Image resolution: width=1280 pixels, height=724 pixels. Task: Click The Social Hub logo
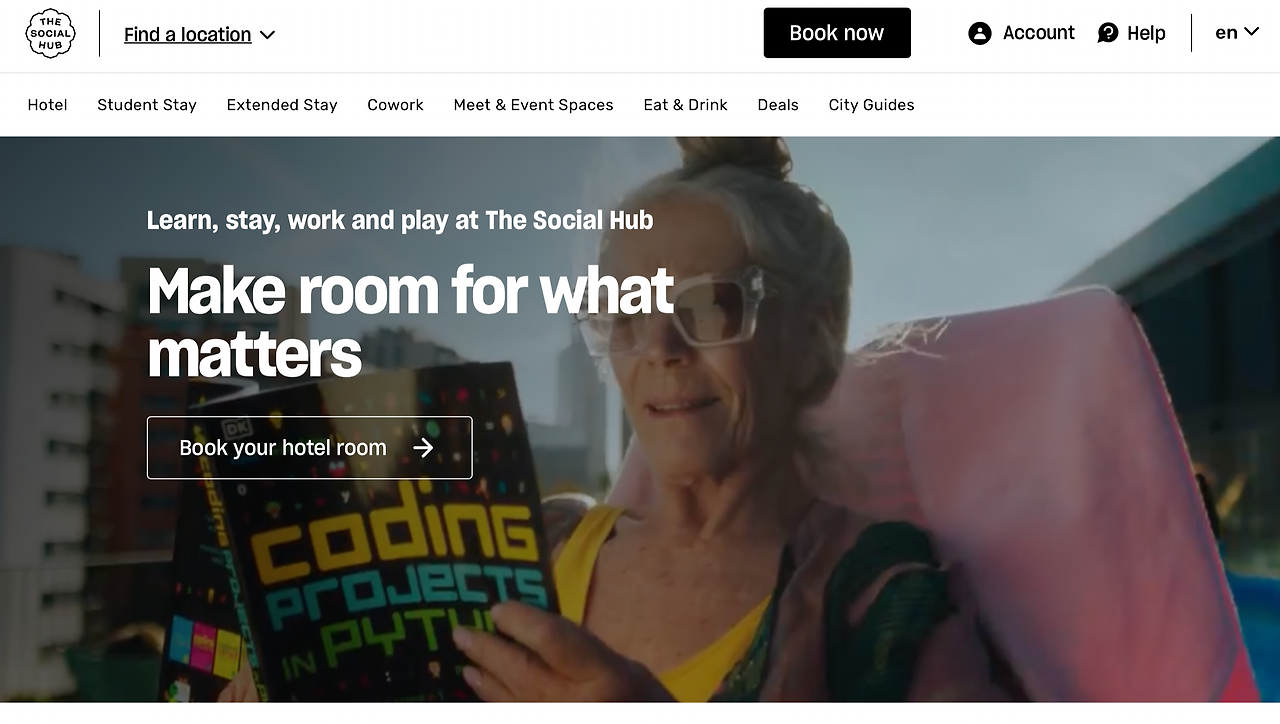point(50,34)
